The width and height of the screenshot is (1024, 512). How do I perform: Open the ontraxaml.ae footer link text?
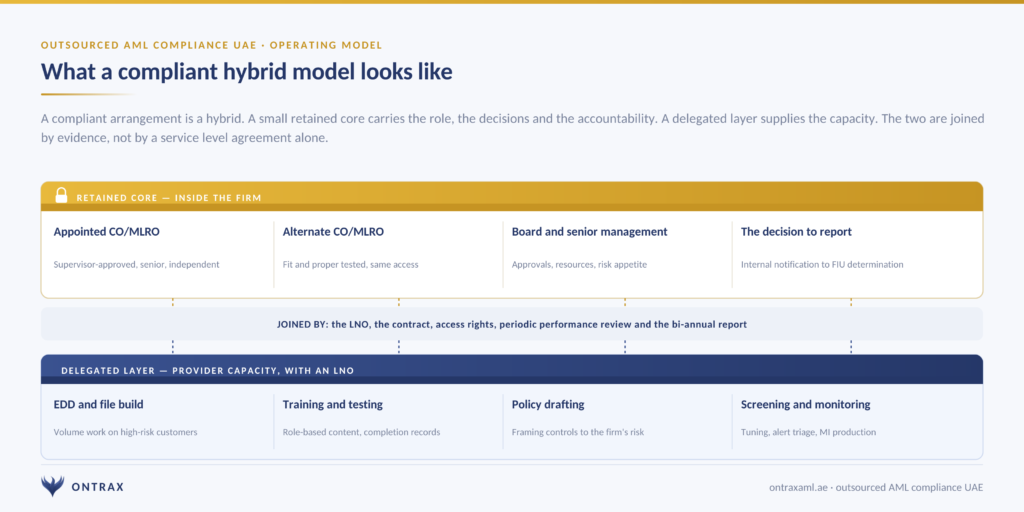876,487
